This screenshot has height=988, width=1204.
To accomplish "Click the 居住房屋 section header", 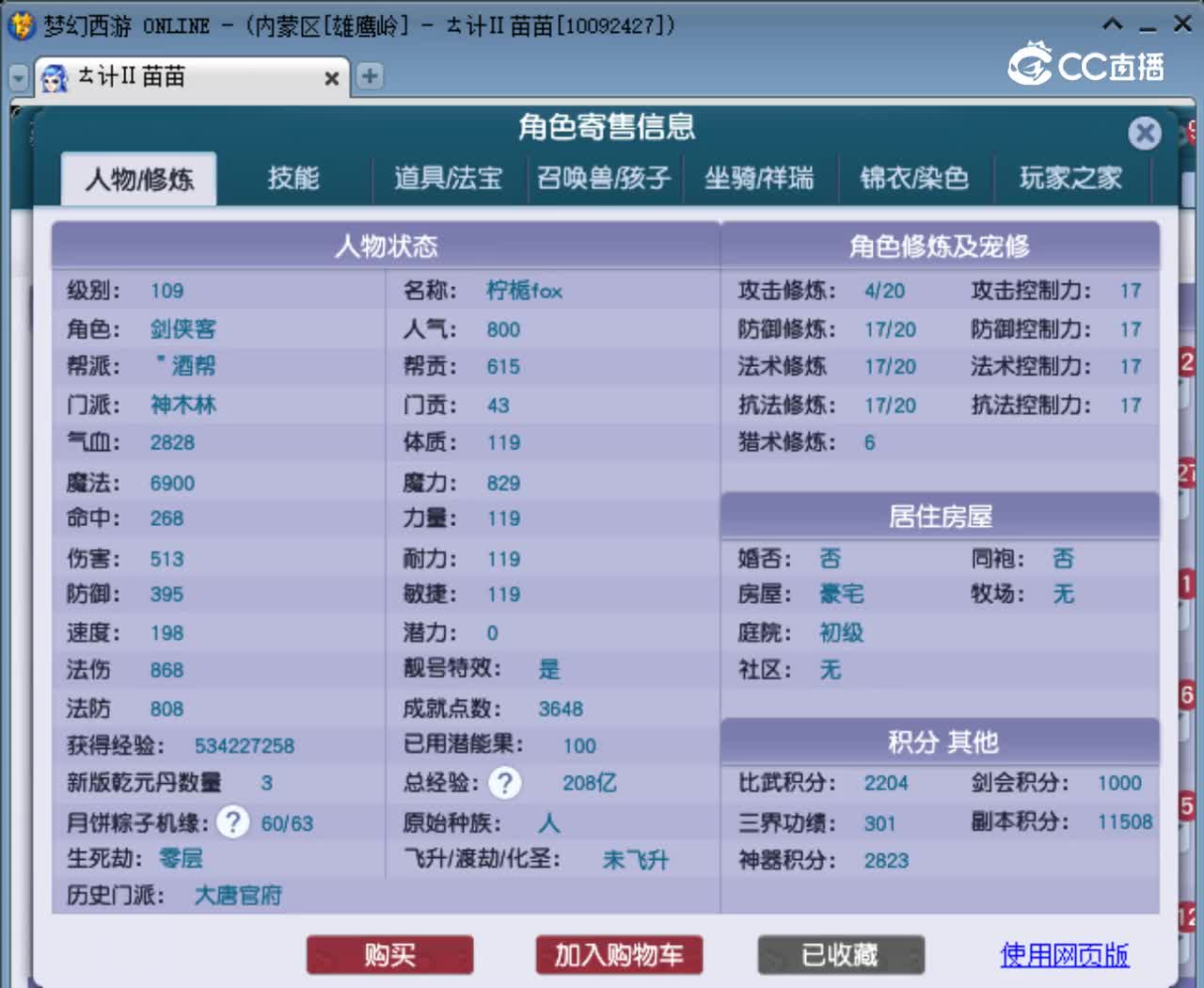I will pyautogui.click(x=940, y=517).
